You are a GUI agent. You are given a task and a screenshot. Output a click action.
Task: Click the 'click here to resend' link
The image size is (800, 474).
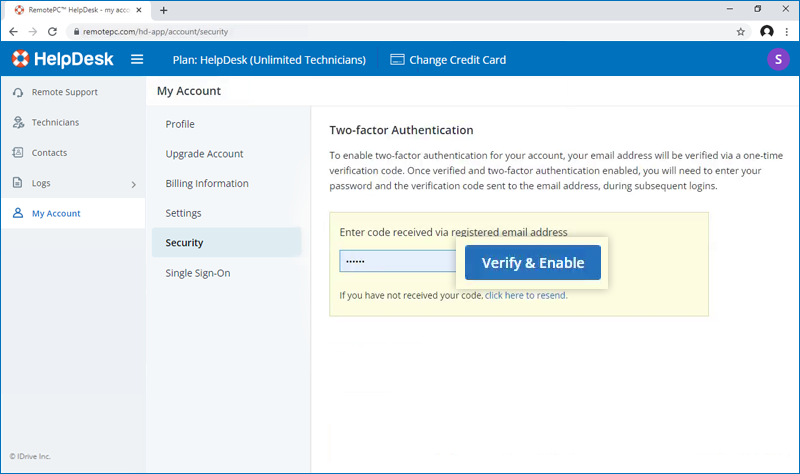[526, 296]
